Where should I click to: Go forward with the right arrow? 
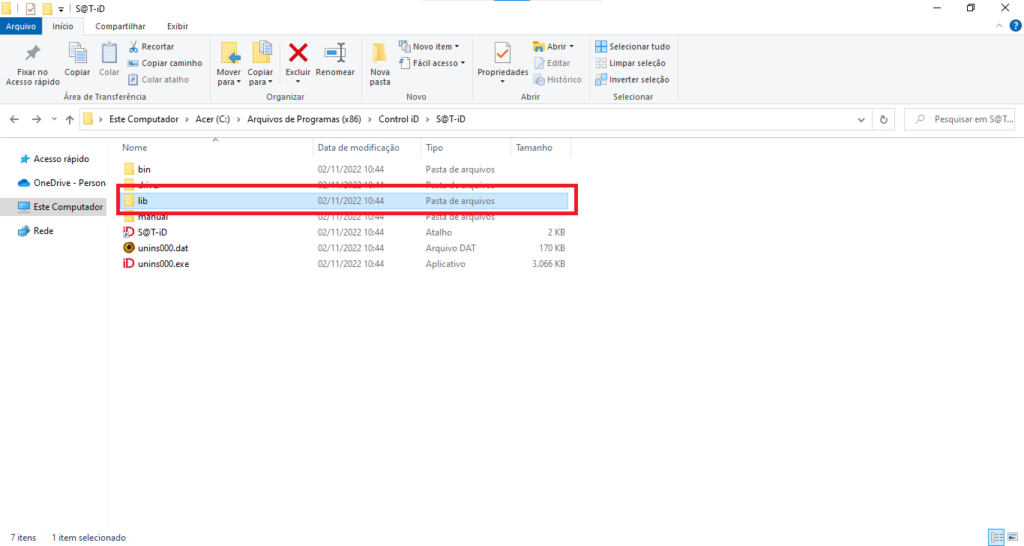click(37, 120)
